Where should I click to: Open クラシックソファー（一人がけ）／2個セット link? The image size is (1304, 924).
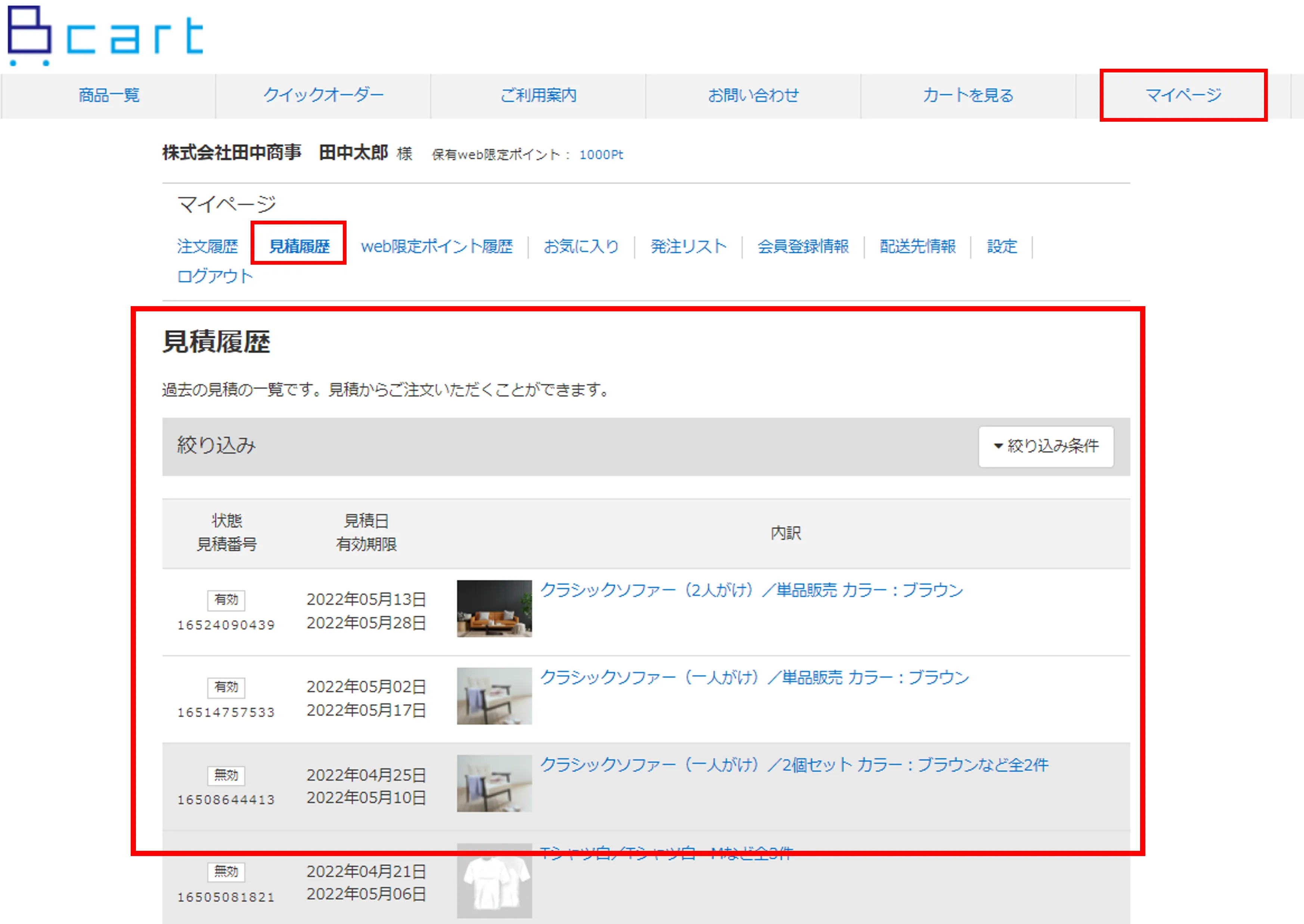coord(794,765)
